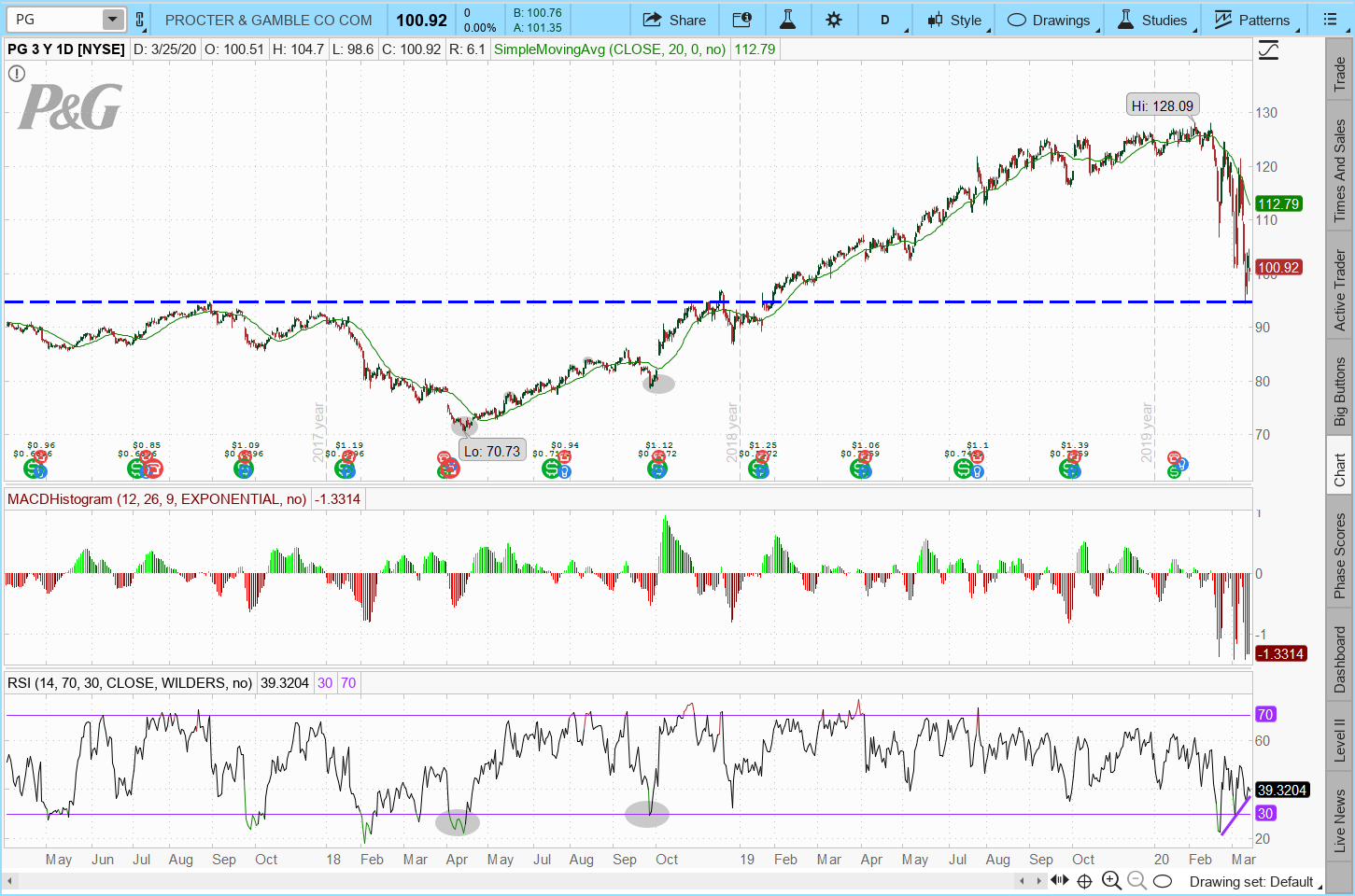
Task: Activate the crosshair pan tool
Action: pos(1084,881)
